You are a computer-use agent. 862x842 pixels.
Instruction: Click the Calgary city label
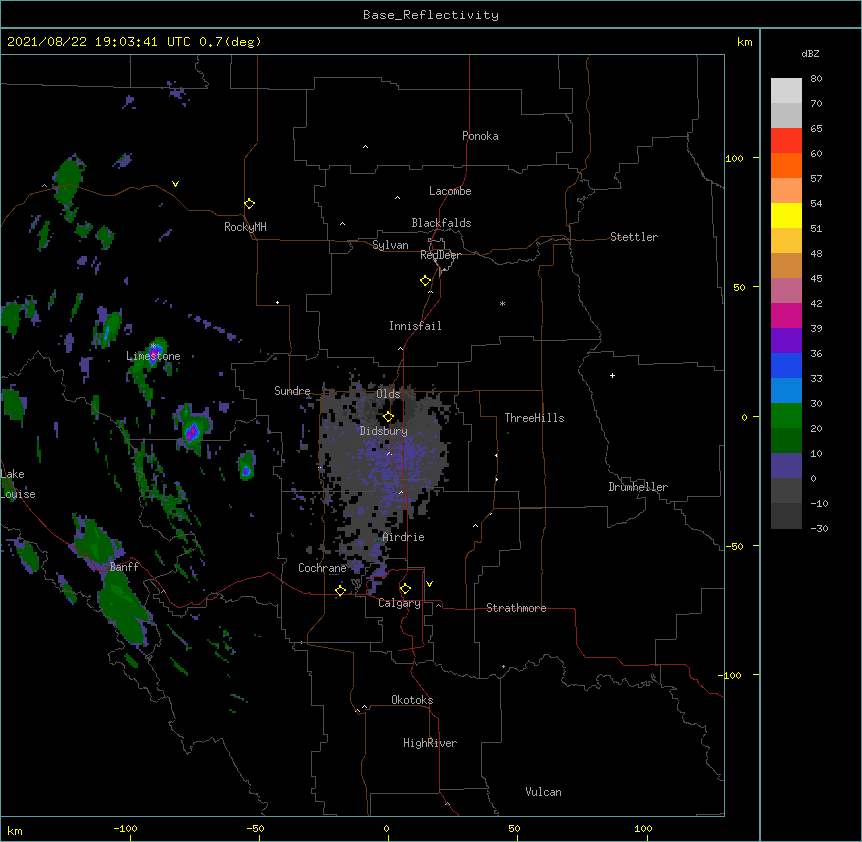pyautogui.click(x=399, y=603)
